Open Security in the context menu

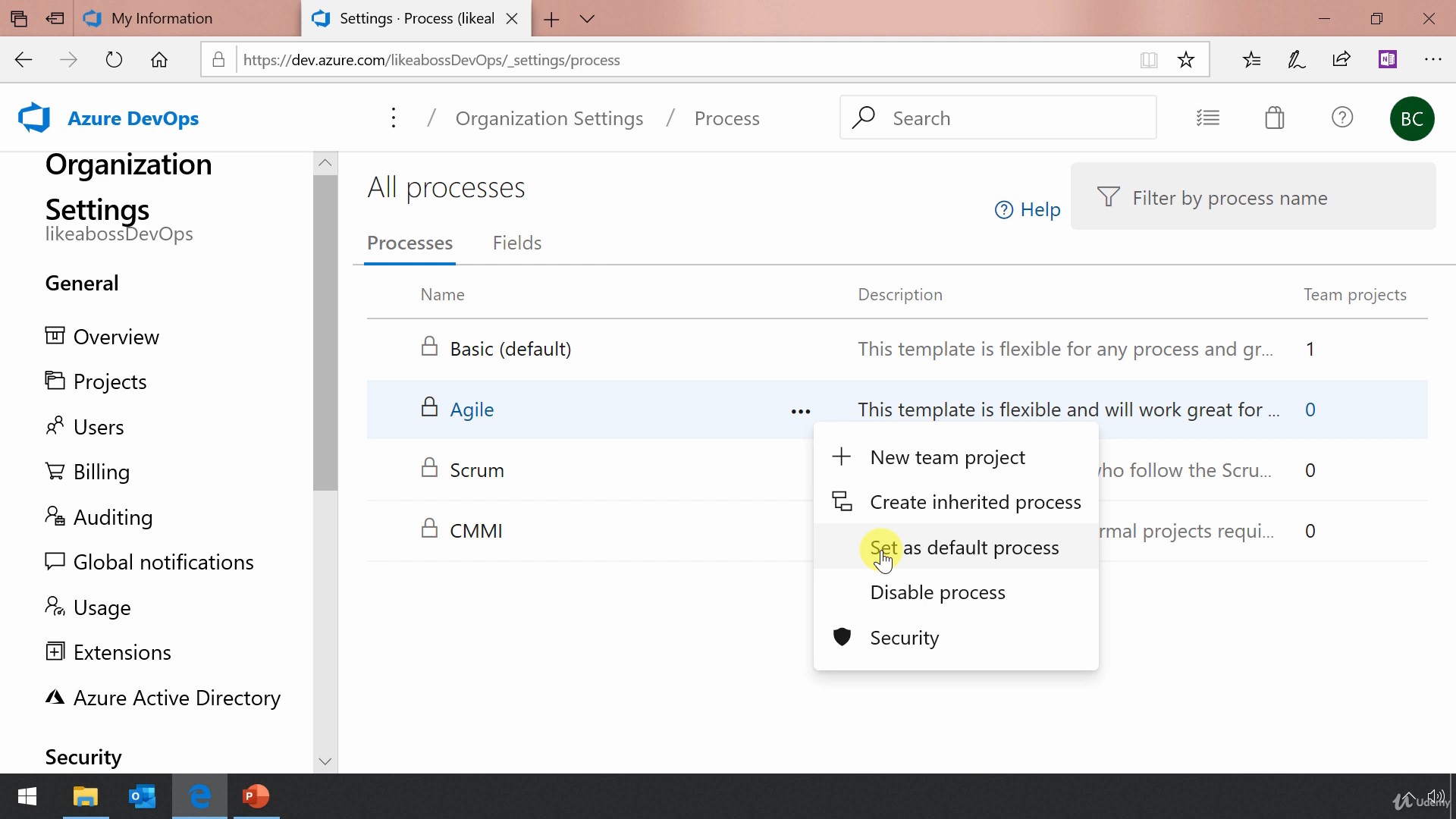tap(956, 638)
